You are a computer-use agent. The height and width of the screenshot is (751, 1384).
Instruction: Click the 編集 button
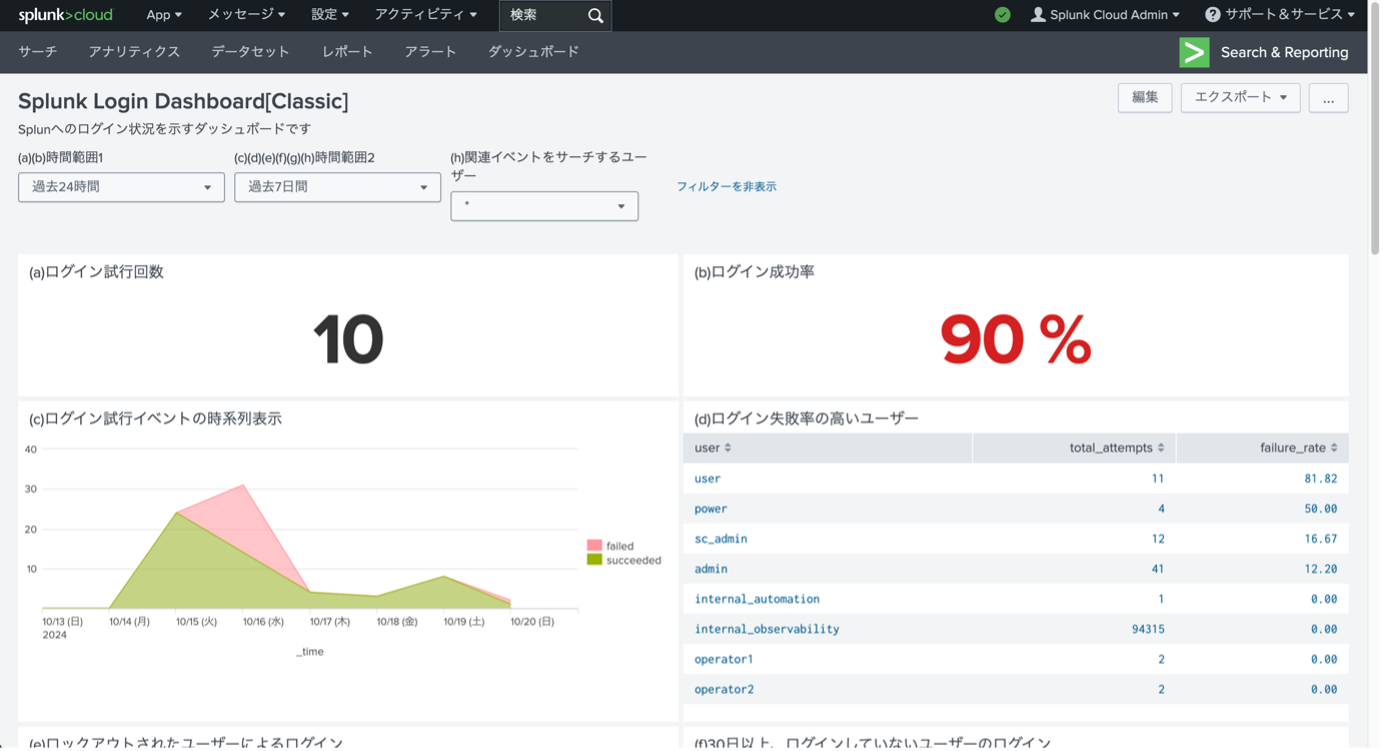pos(1145,97)
